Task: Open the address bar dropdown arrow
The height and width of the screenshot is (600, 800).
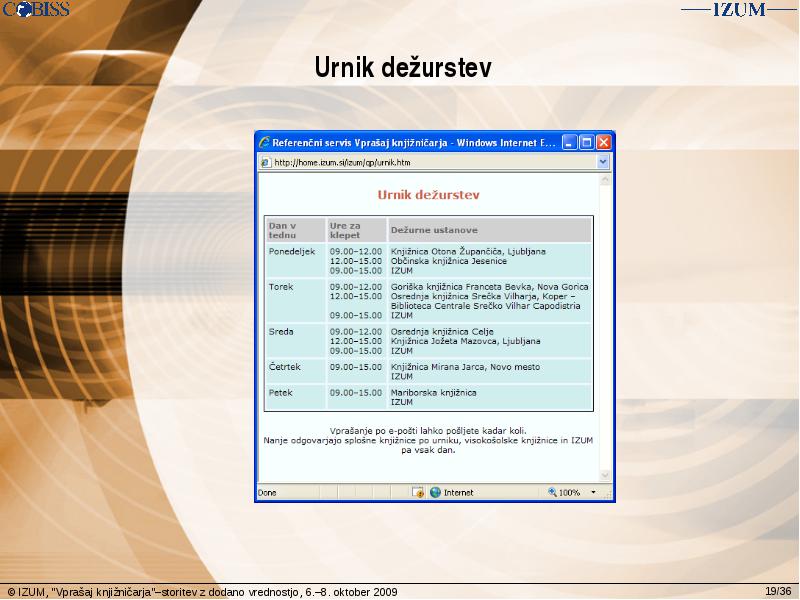Action: [603, 162]
